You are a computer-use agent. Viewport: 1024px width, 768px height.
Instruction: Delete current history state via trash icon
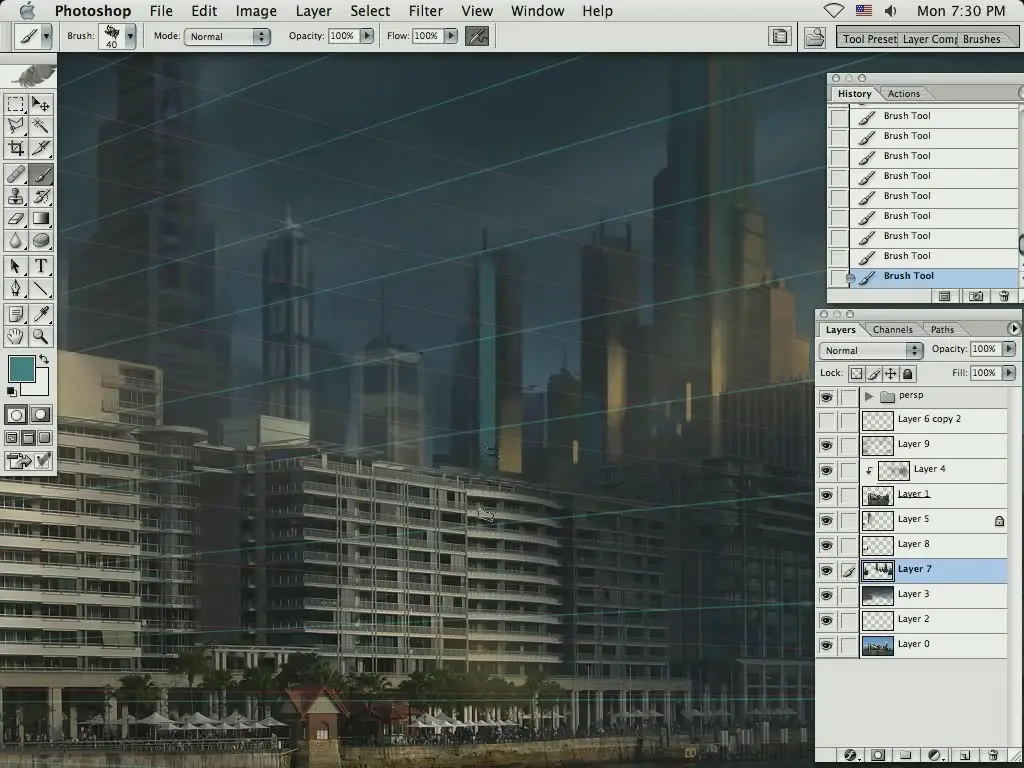pyautogui.click(x=1004, y=296)
